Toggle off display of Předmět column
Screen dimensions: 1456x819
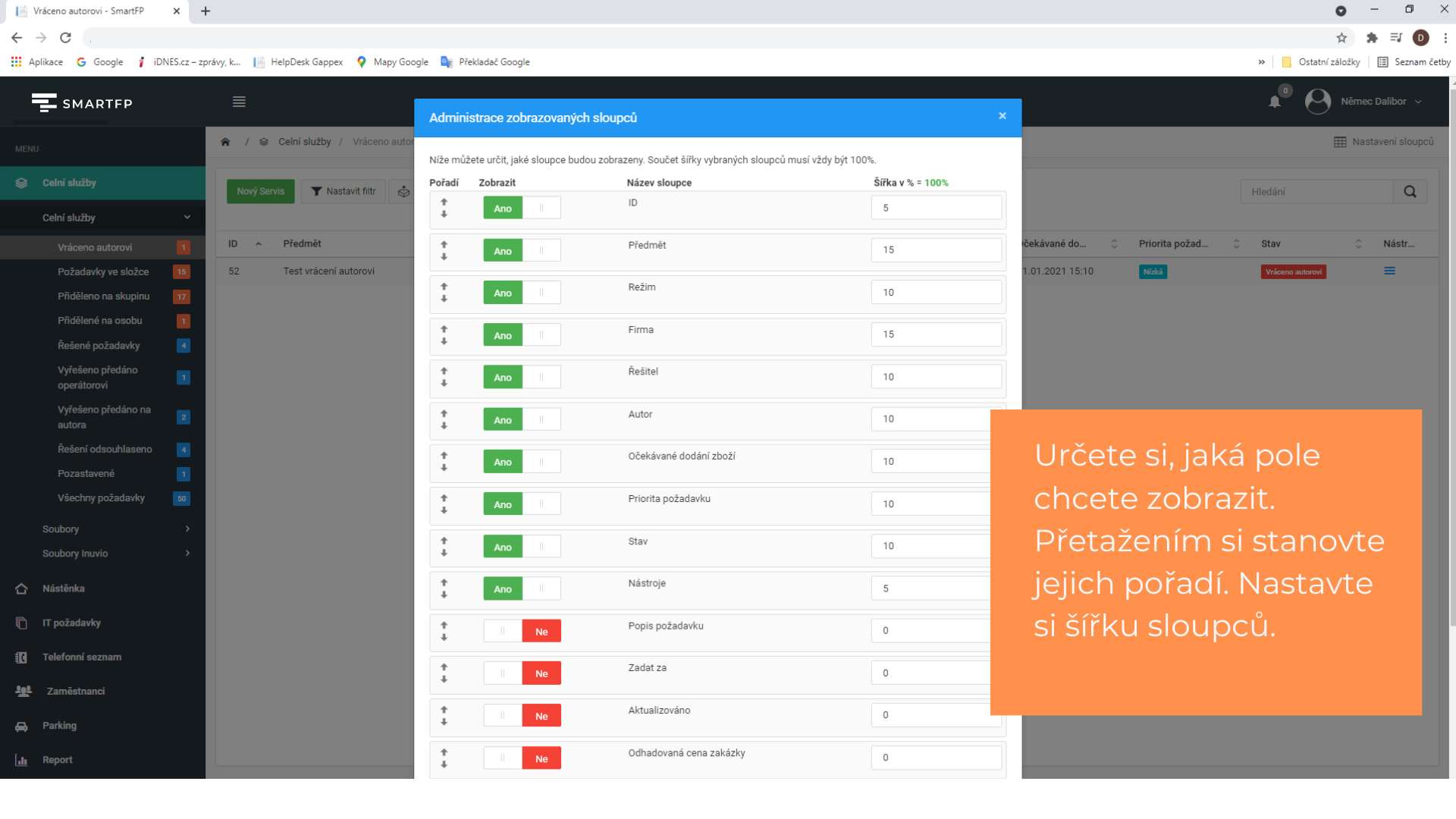(x=522, y=250)
